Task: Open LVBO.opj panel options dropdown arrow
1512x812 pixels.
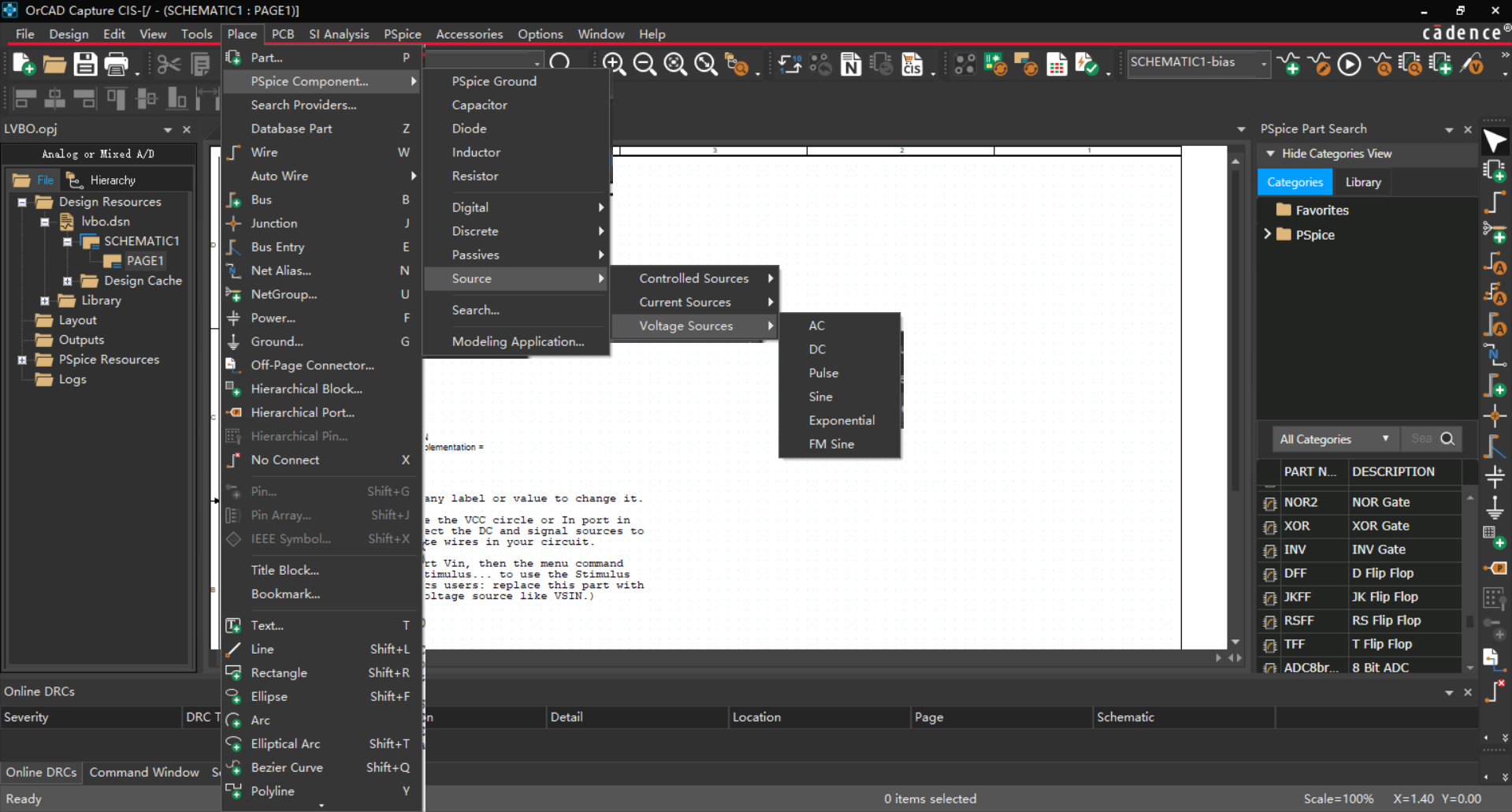Action: point(168,129)
